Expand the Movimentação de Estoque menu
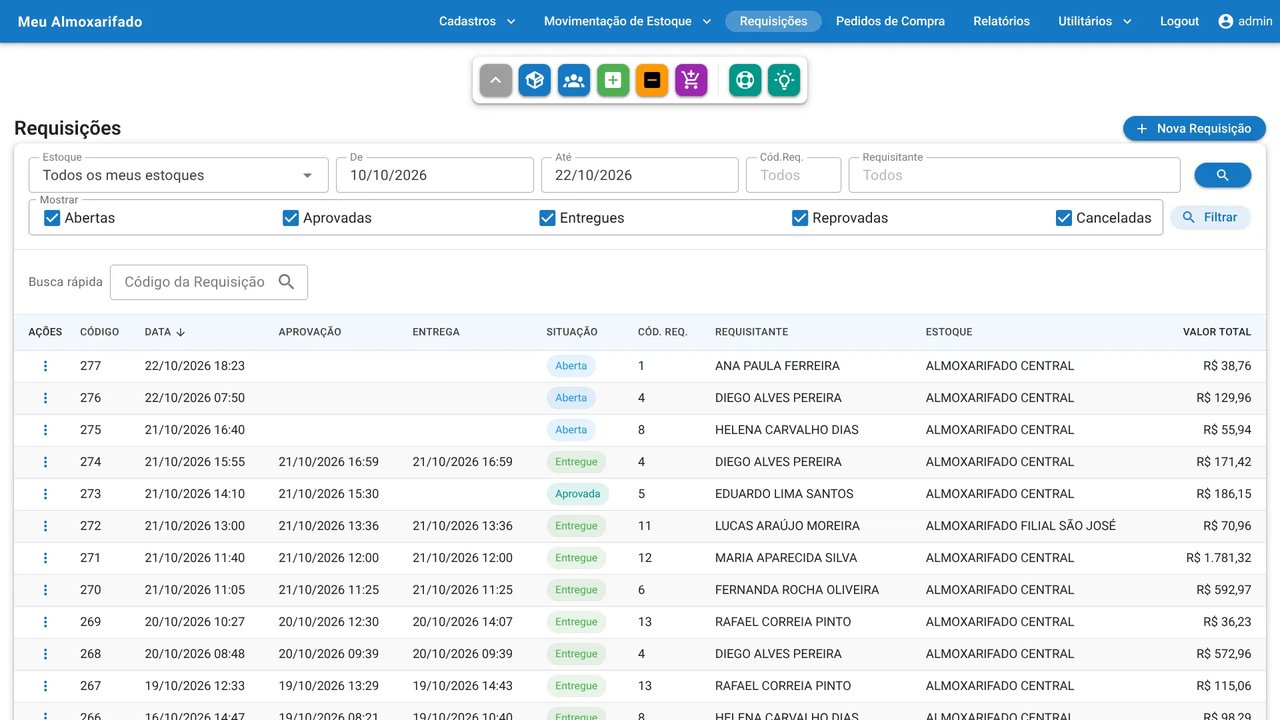 (627, 21)
